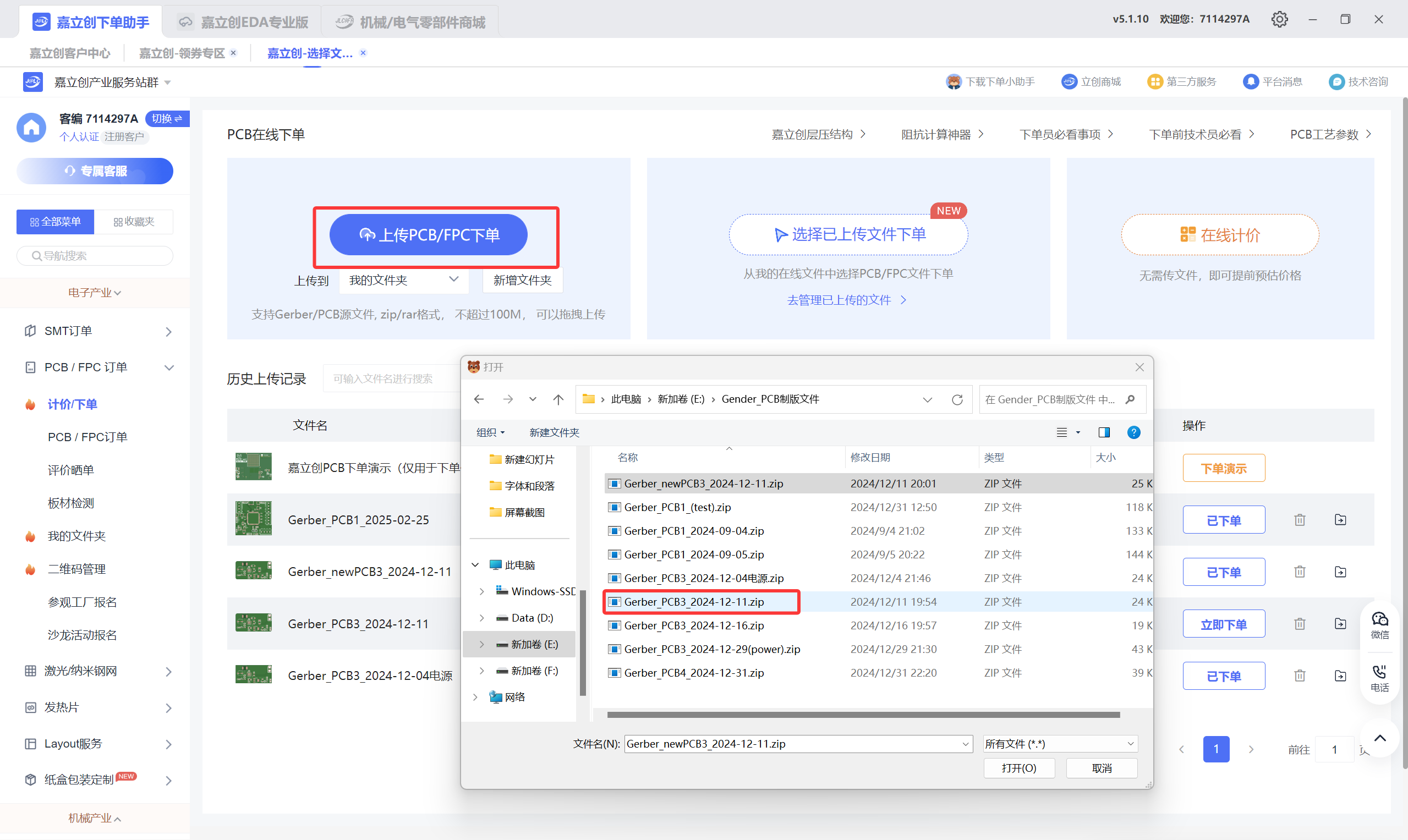Image resolution: width=1408 pixels, height=840 pixels.
Task: Click the back-to-top arrow button
Action: (1380, 738)
